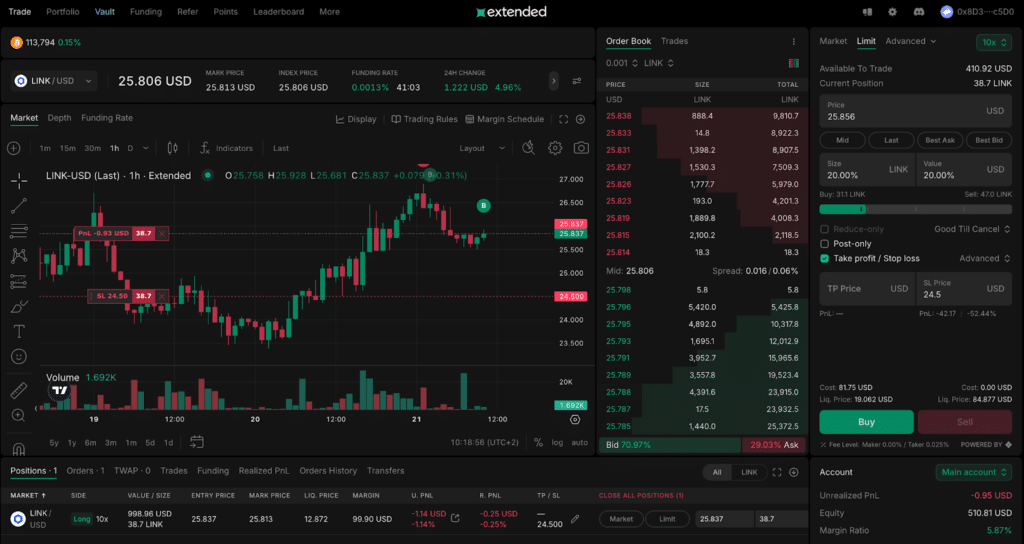The width and height of the screenshot is (1024, 544).
Task: Activate the zoom in tool
Action: pos(19,415)
